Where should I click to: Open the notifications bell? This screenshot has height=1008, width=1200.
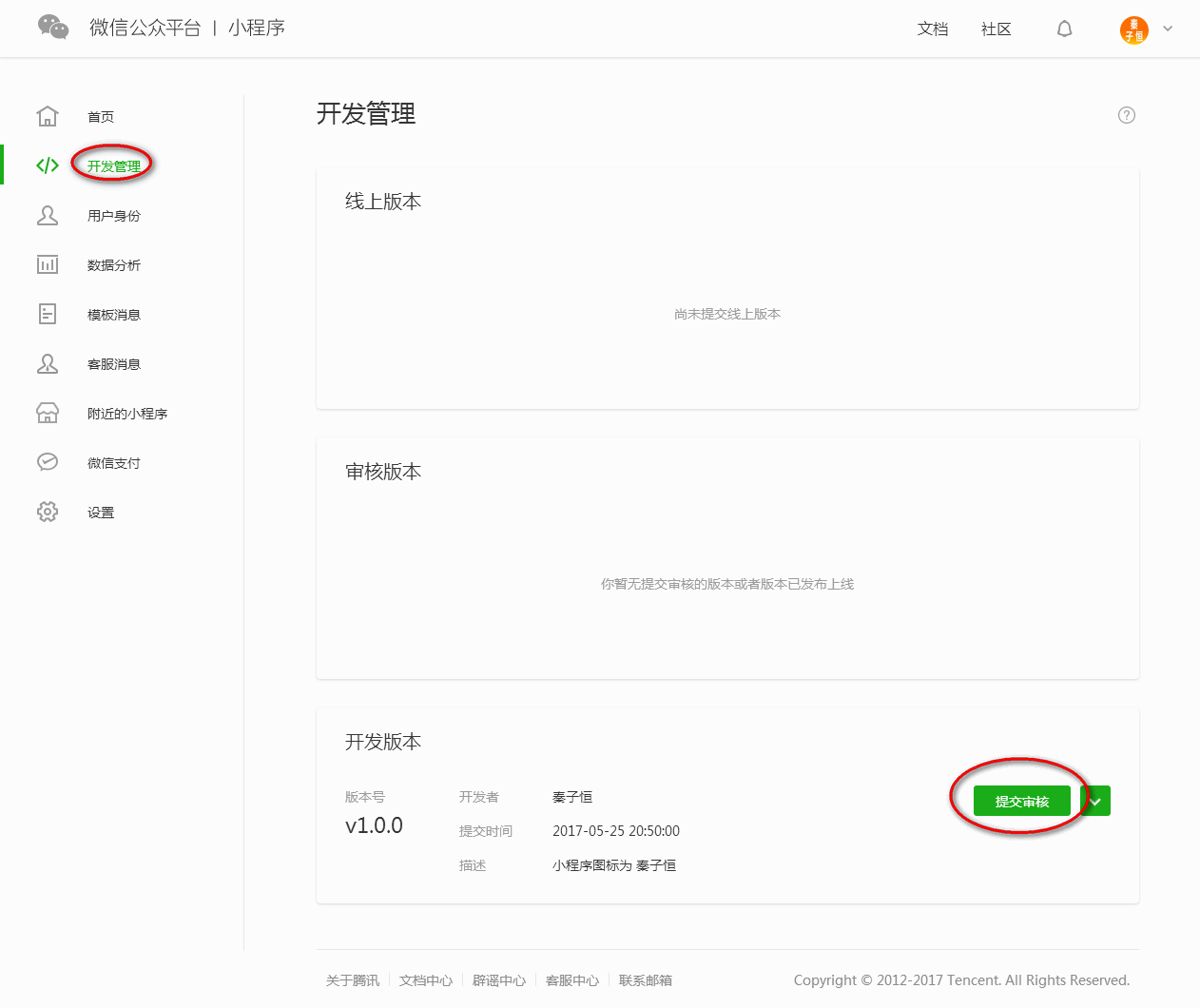[1064, 29]
